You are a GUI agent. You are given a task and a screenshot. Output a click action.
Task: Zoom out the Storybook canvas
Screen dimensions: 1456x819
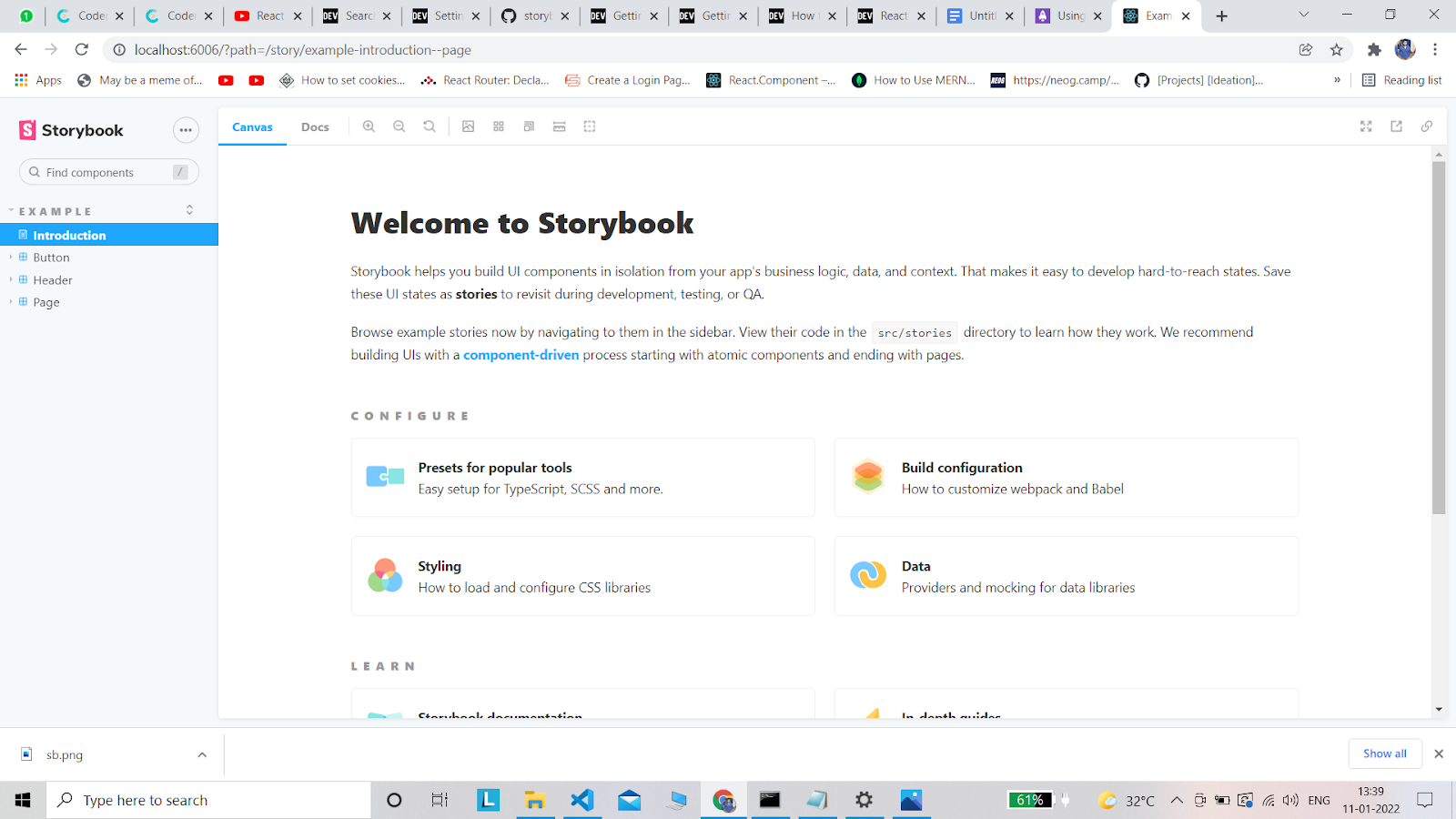(x=399, y=126)
